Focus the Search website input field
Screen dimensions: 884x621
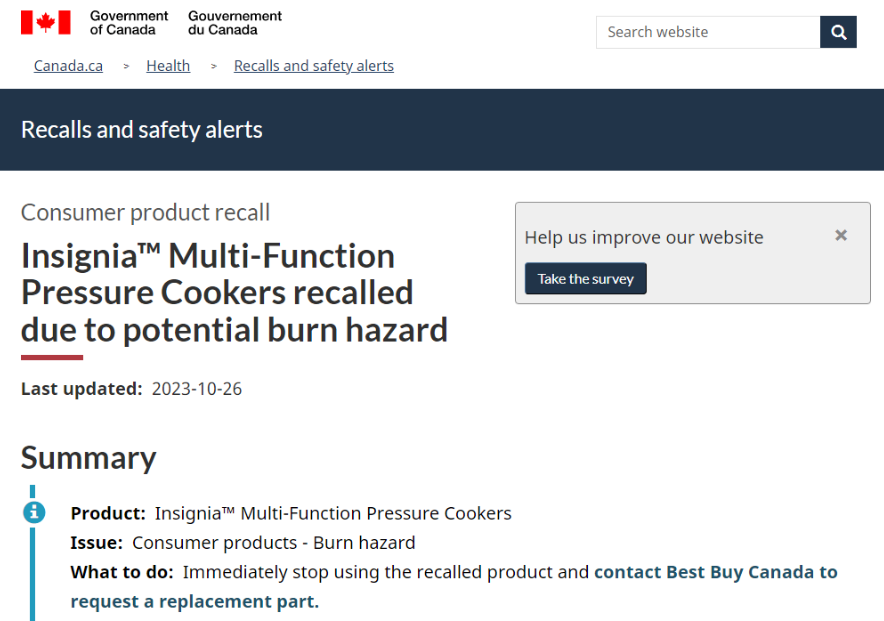(x=708, y=32)
